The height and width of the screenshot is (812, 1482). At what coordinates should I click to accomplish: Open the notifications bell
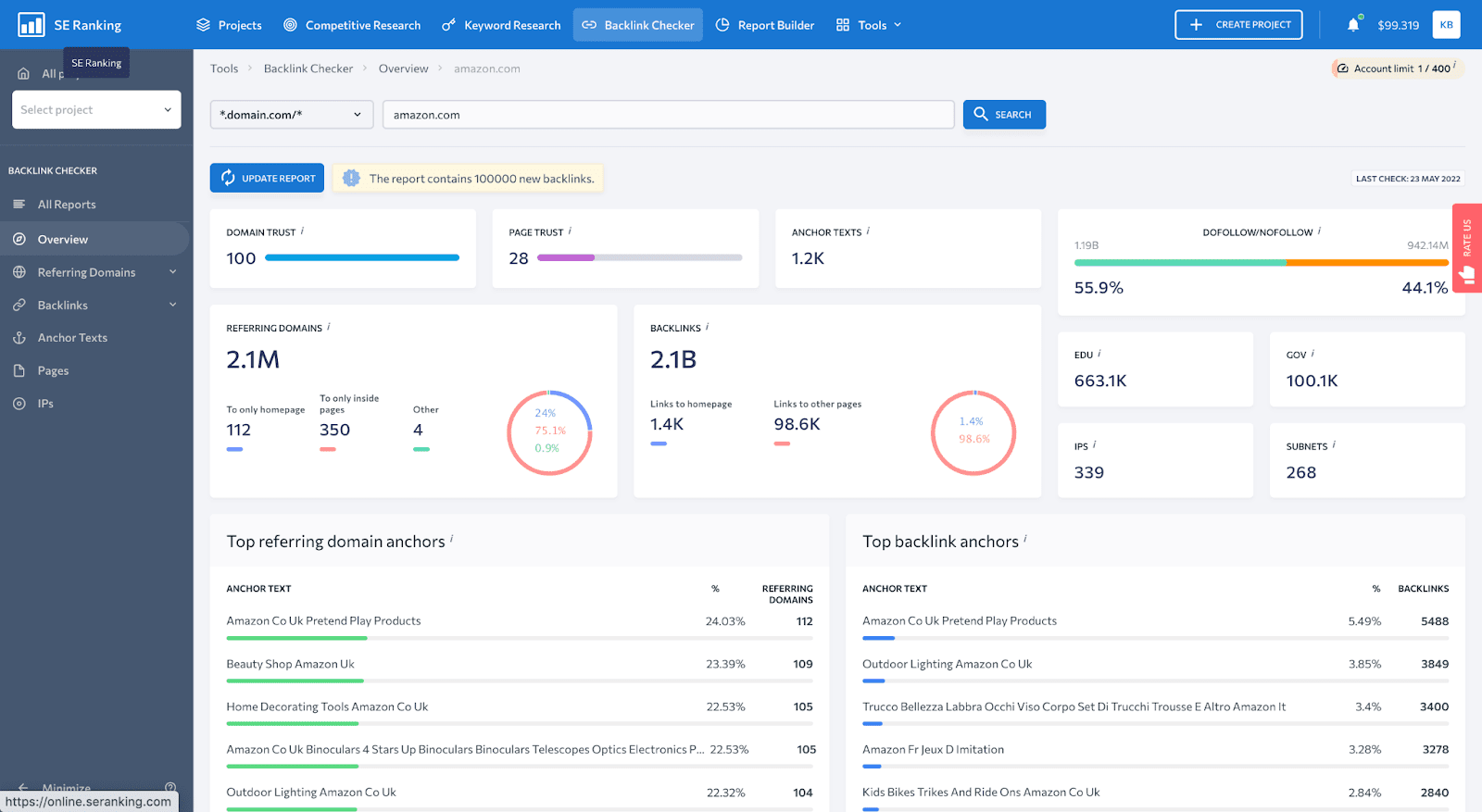tap(1353, 25)
